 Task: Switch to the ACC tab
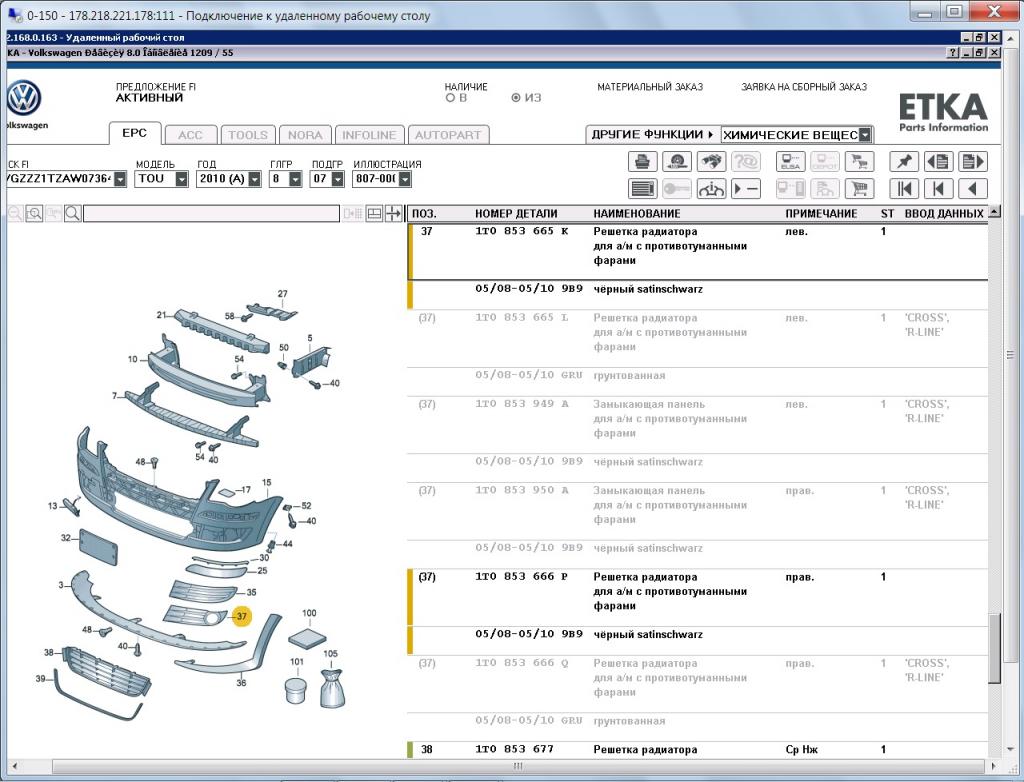pyautogui.click(x=190, y=135)
